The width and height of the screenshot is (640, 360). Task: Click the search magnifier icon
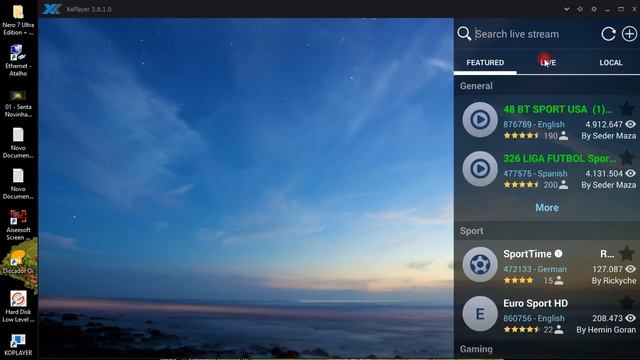[464, 33]
